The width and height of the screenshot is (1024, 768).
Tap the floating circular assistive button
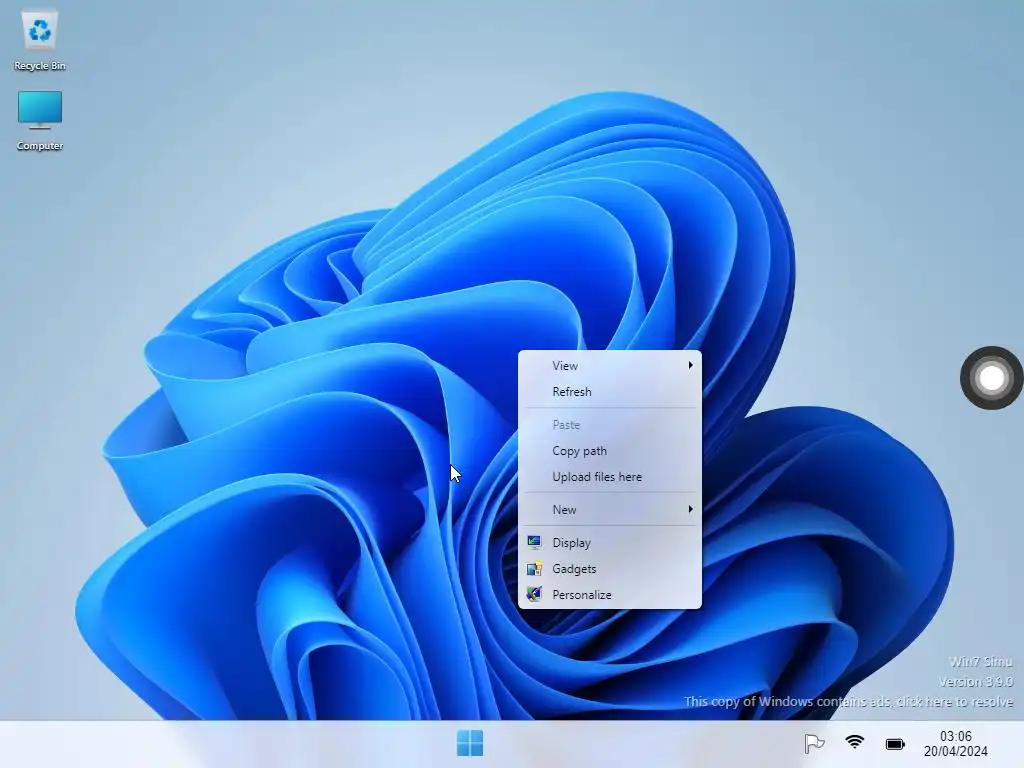pyautogui.click(x=991, y=378)
